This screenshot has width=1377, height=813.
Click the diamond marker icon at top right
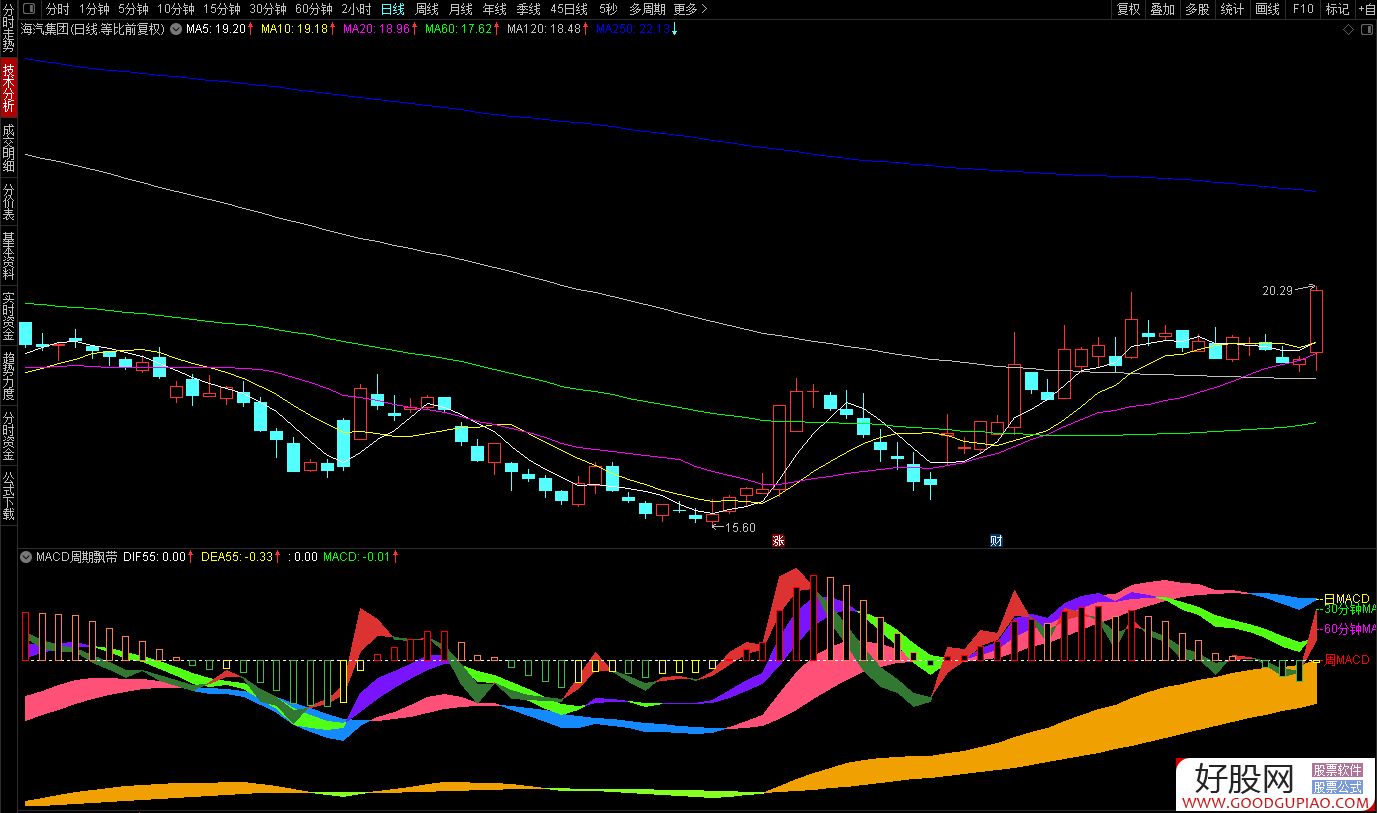(x=1349, y=30)
